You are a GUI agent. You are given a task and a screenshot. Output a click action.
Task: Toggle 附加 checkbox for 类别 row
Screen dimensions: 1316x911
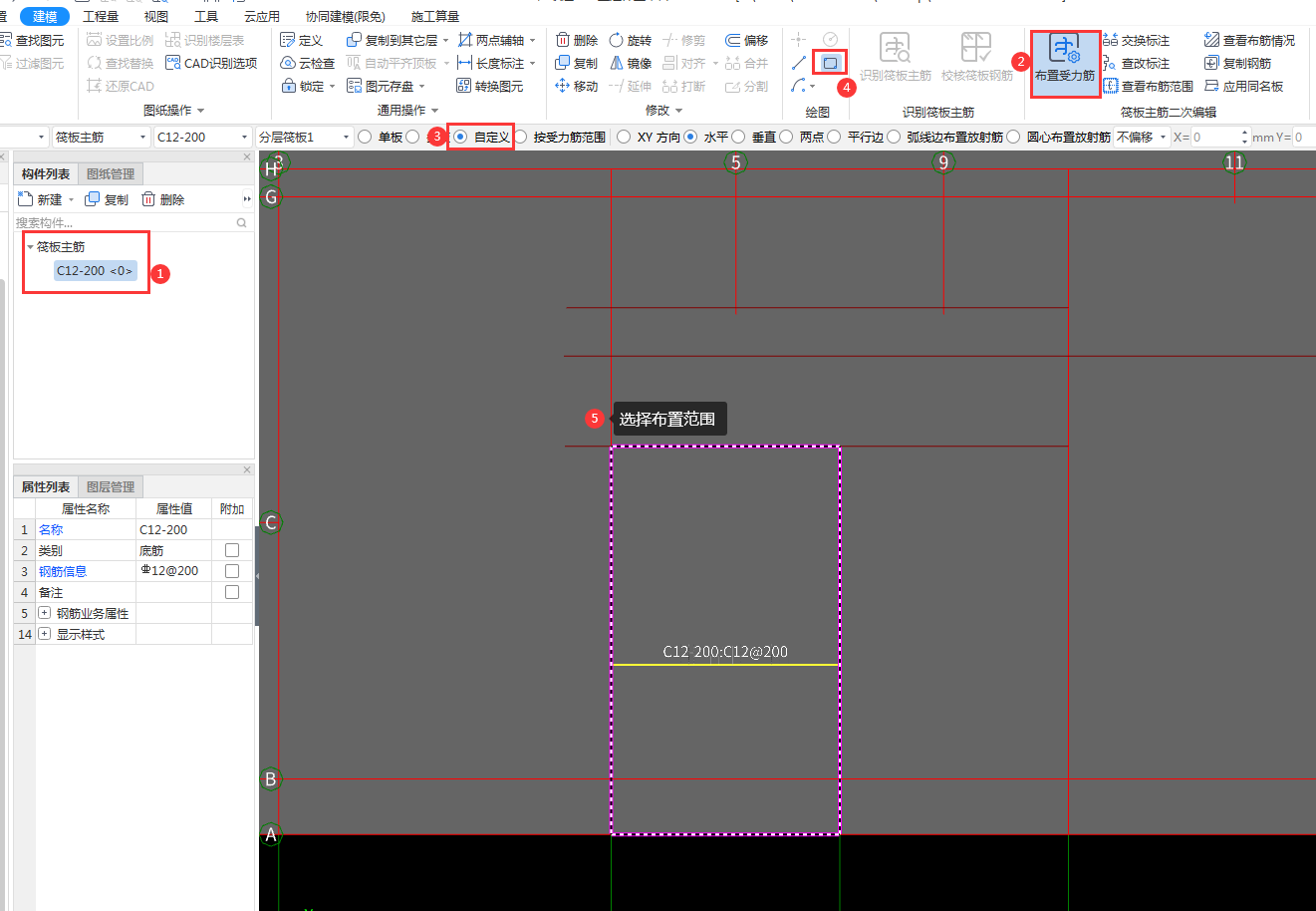(232, 550)
